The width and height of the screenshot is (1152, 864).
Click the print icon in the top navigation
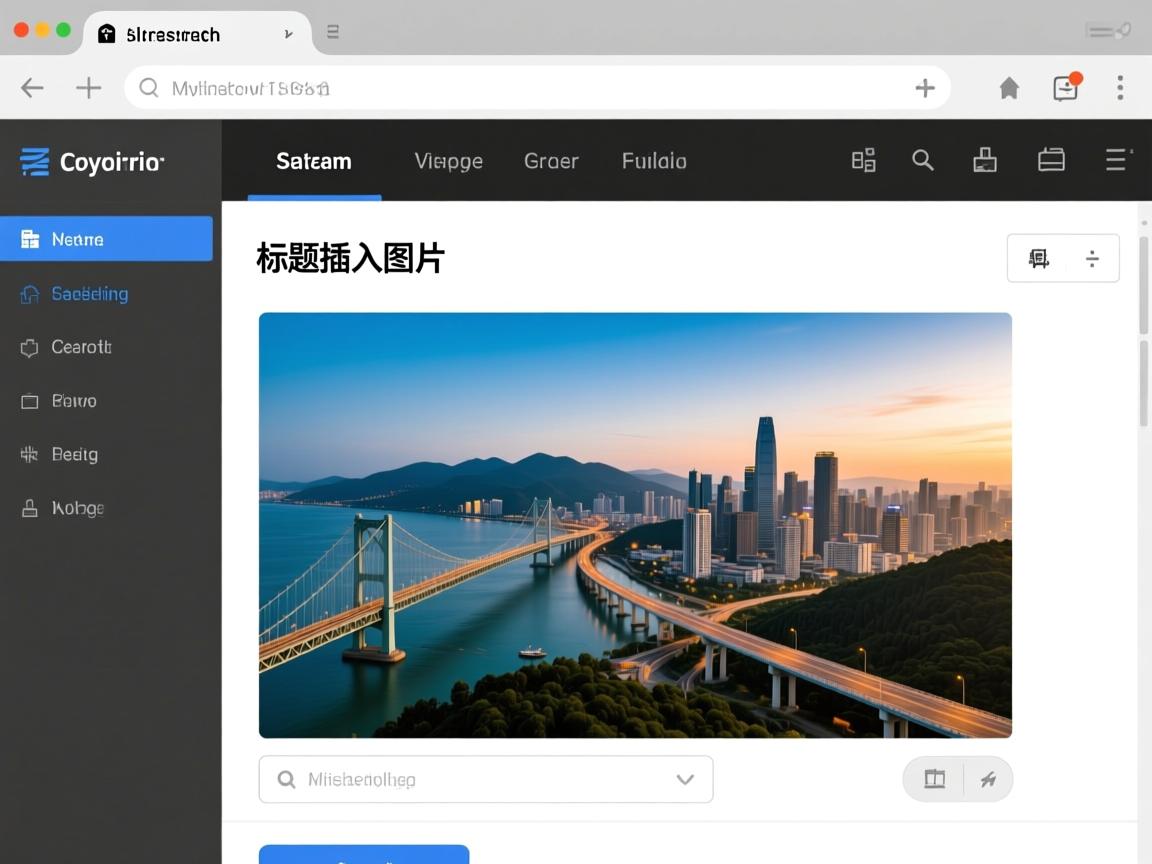(x=985, y=159)
